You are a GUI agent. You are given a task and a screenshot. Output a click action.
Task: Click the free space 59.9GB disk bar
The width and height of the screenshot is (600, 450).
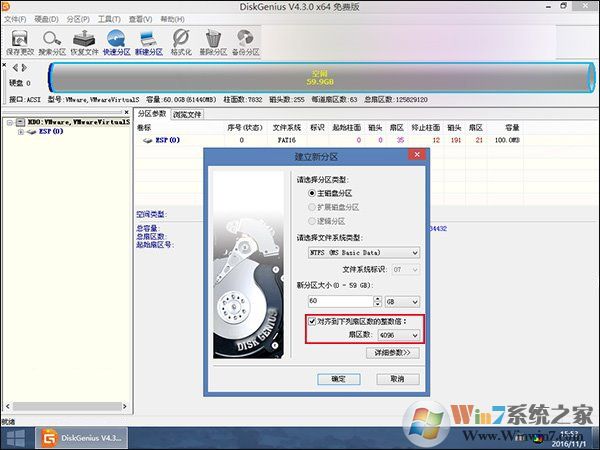tap(321, 78)
